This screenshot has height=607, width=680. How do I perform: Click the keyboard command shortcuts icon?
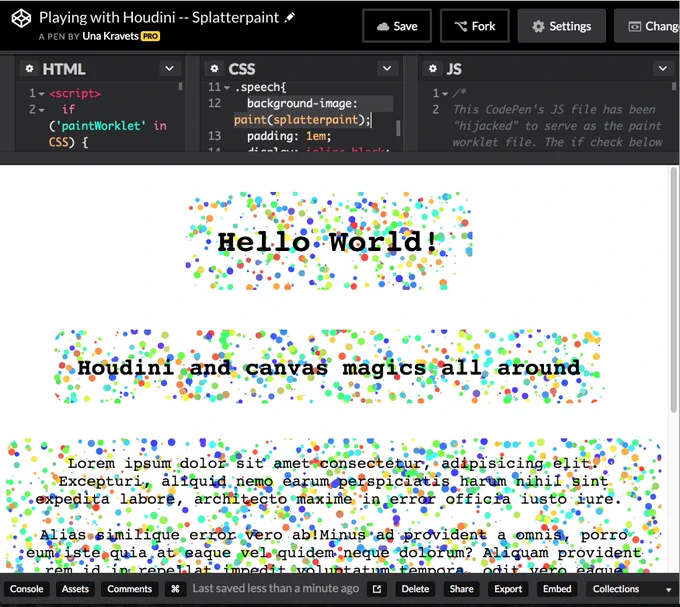175,589
